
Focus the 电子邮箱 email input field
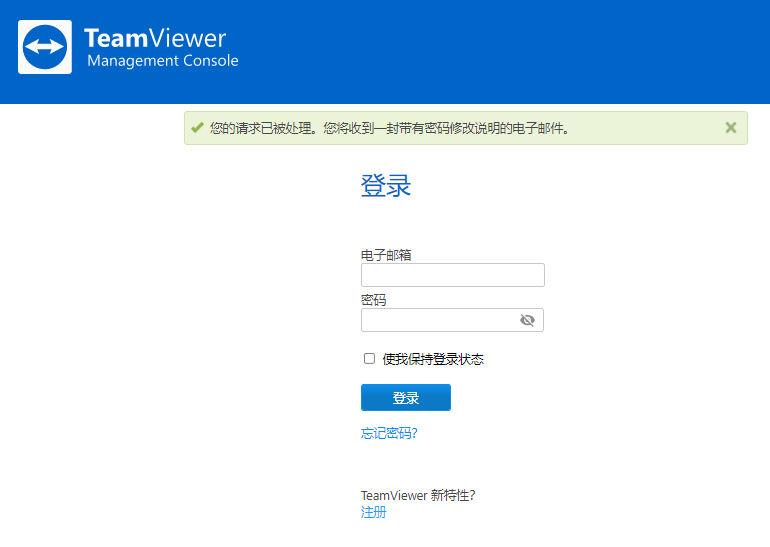(452, 274)
